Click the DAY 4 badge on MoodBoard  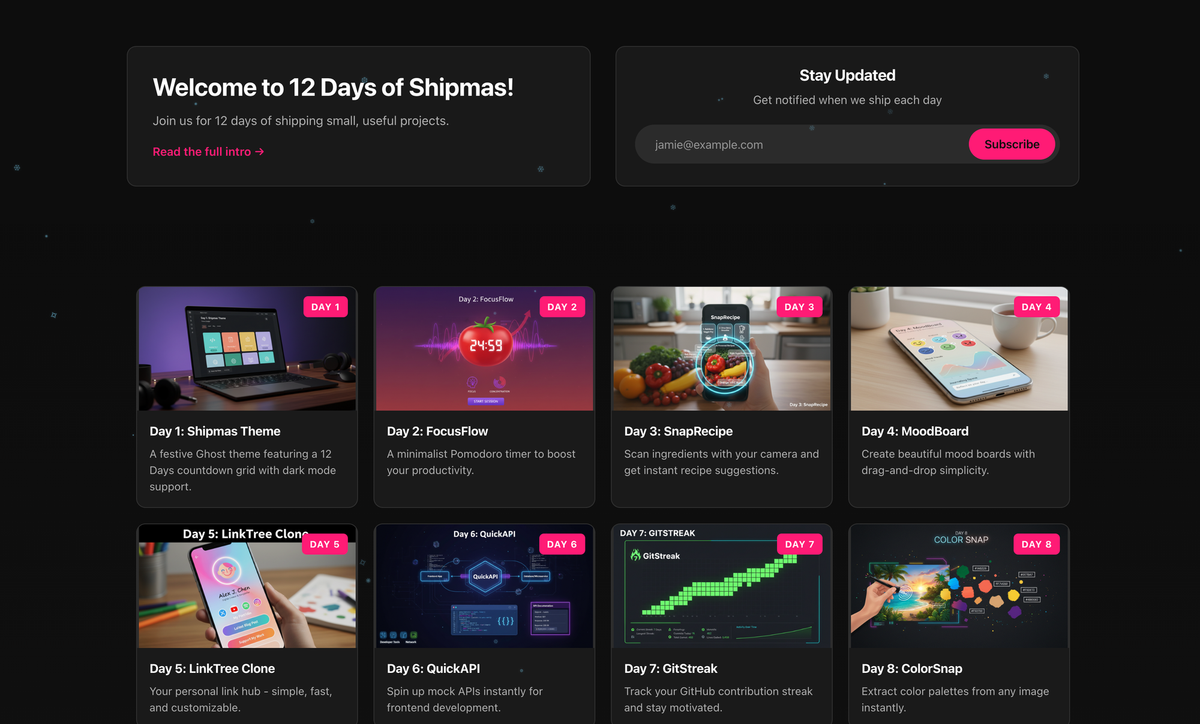tap(1037, 307)
